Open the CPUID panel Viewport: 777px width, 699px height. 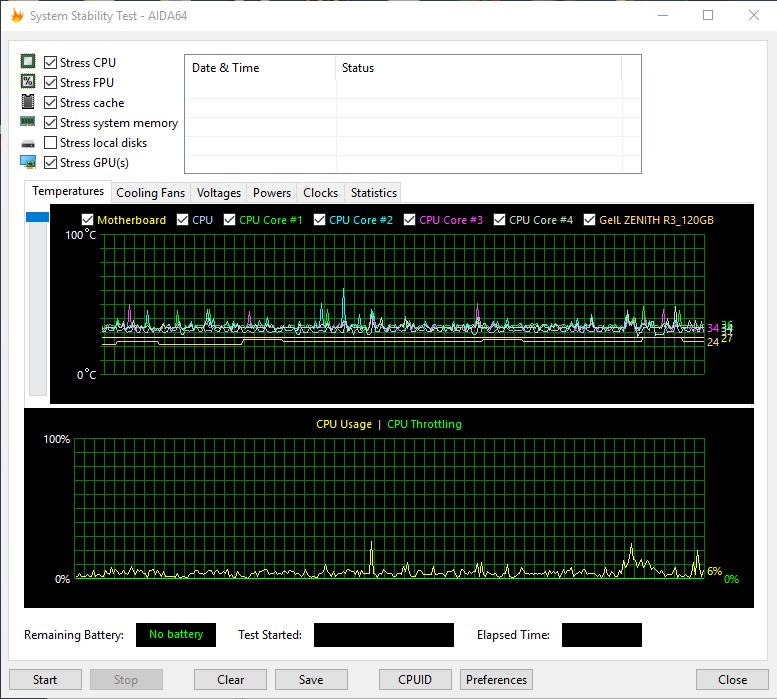[x=415, y=679]
